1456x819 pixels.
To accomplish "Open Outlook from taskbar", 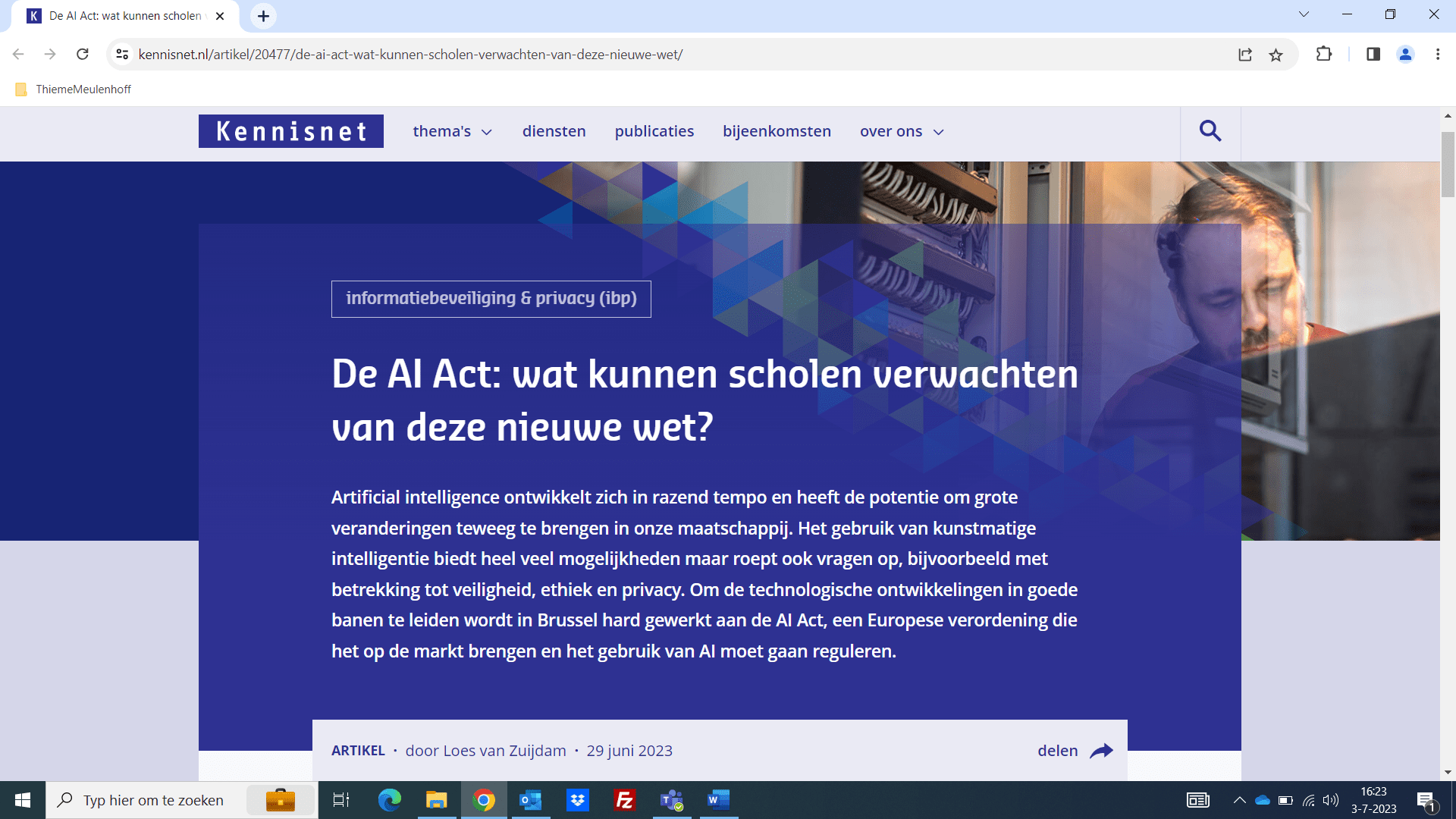I will pyautogui.click(x=531, y=800).
